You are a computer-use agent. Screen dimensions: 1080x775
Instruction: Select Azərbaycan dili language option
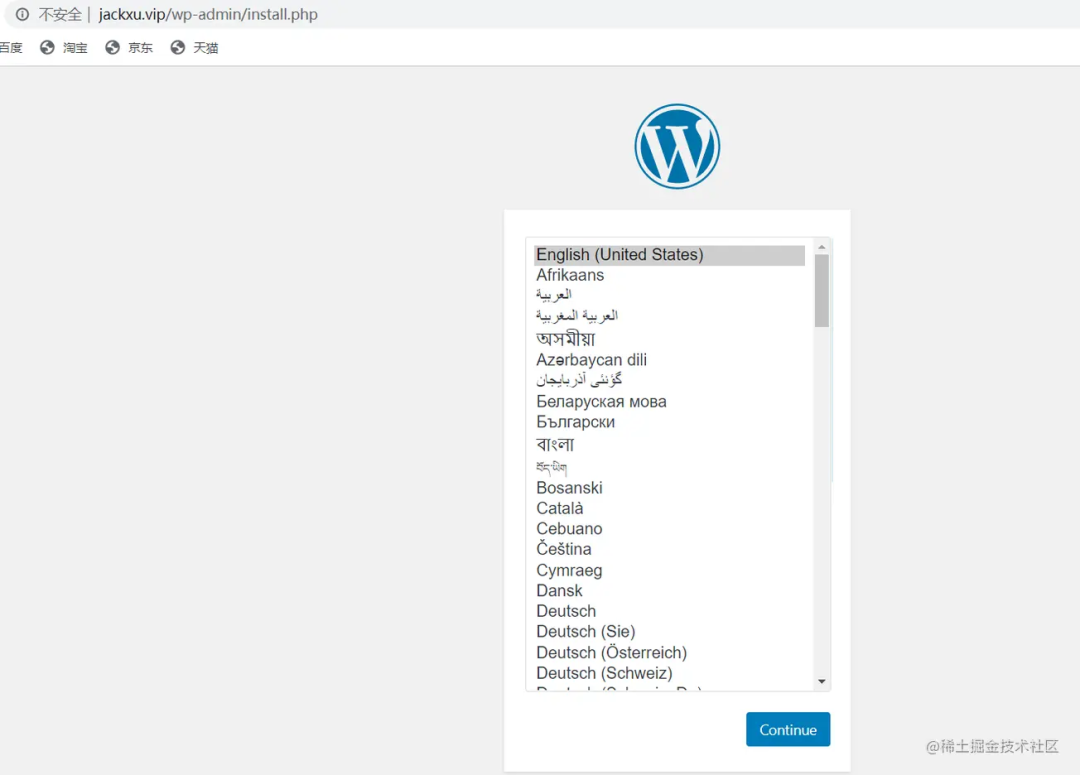tap(591, 360)
